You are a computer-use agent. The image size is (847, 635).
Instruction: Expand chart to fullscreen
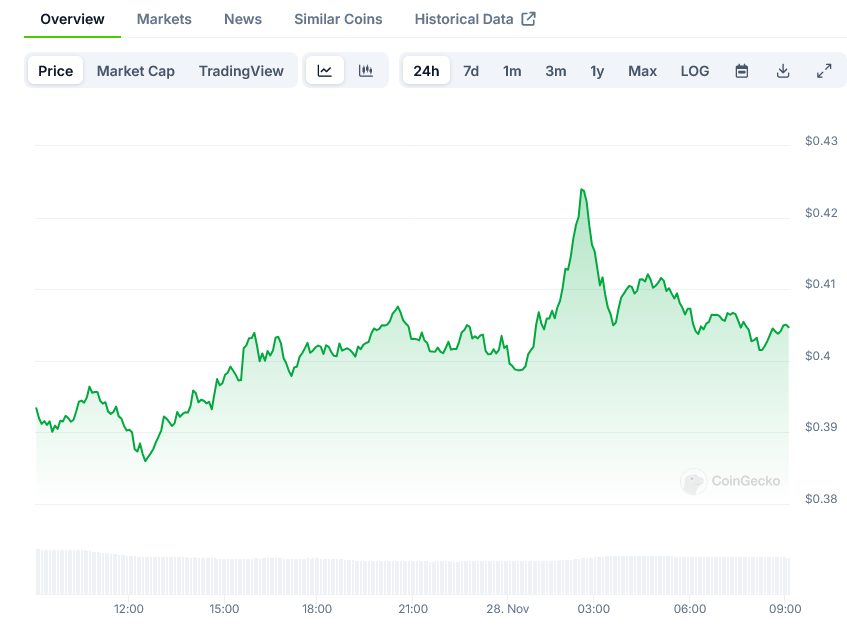coord(824,71)
